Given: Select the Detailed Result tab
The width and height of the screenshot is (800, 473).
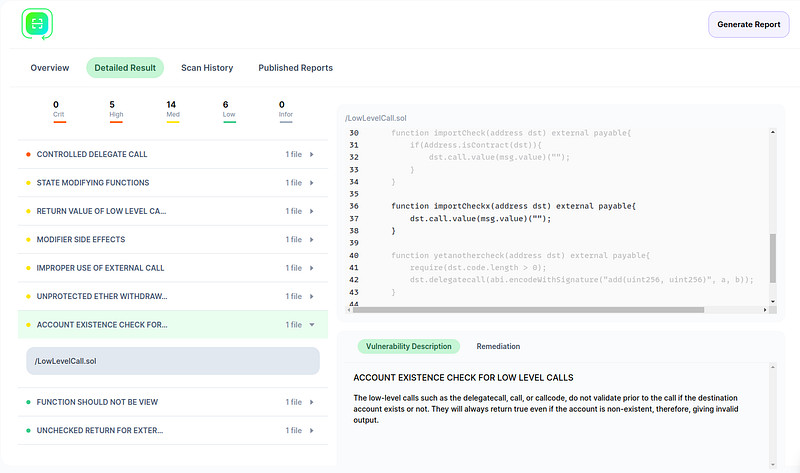Looking at the screenshot, I should [125, 68].
